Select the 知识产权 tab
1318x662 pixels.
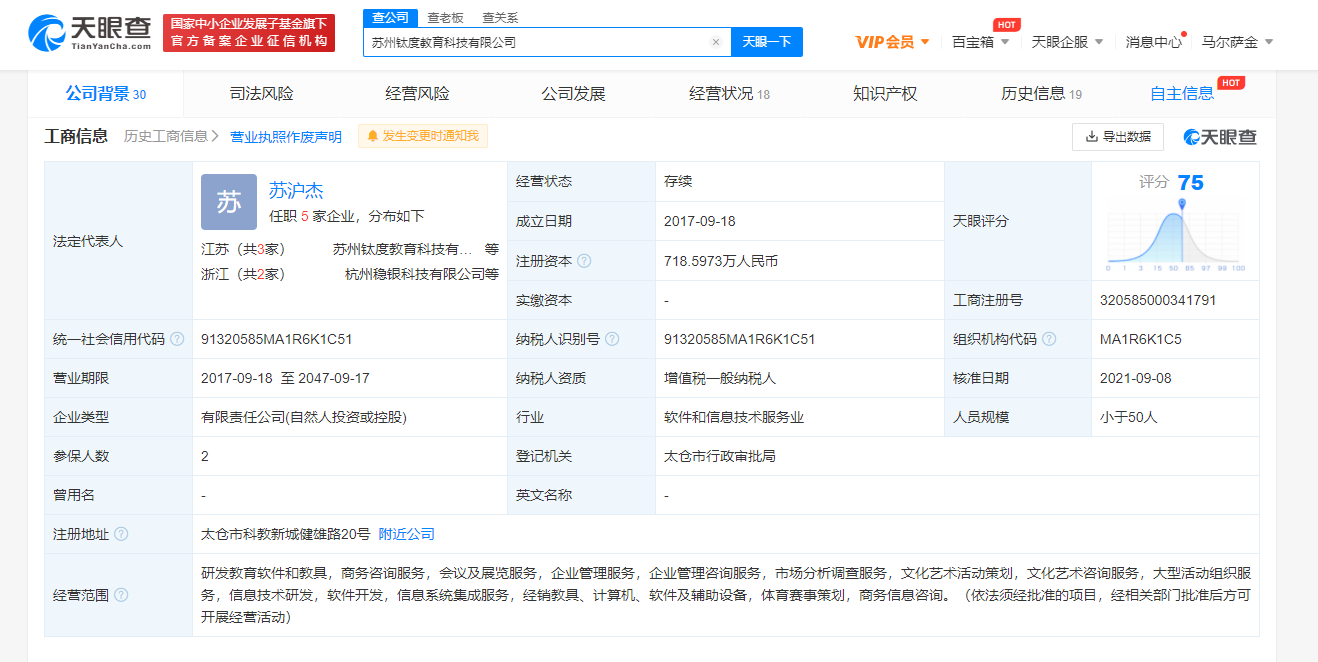[885, 94]
